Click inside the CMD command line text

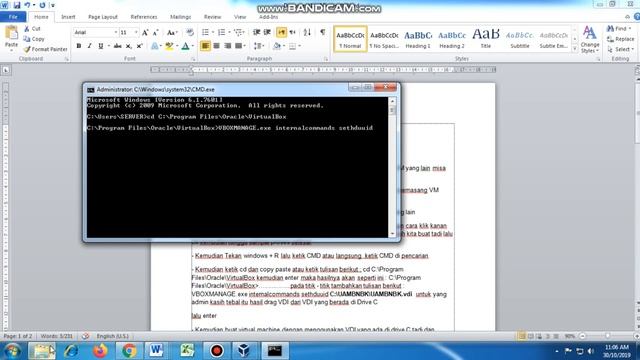229,128
